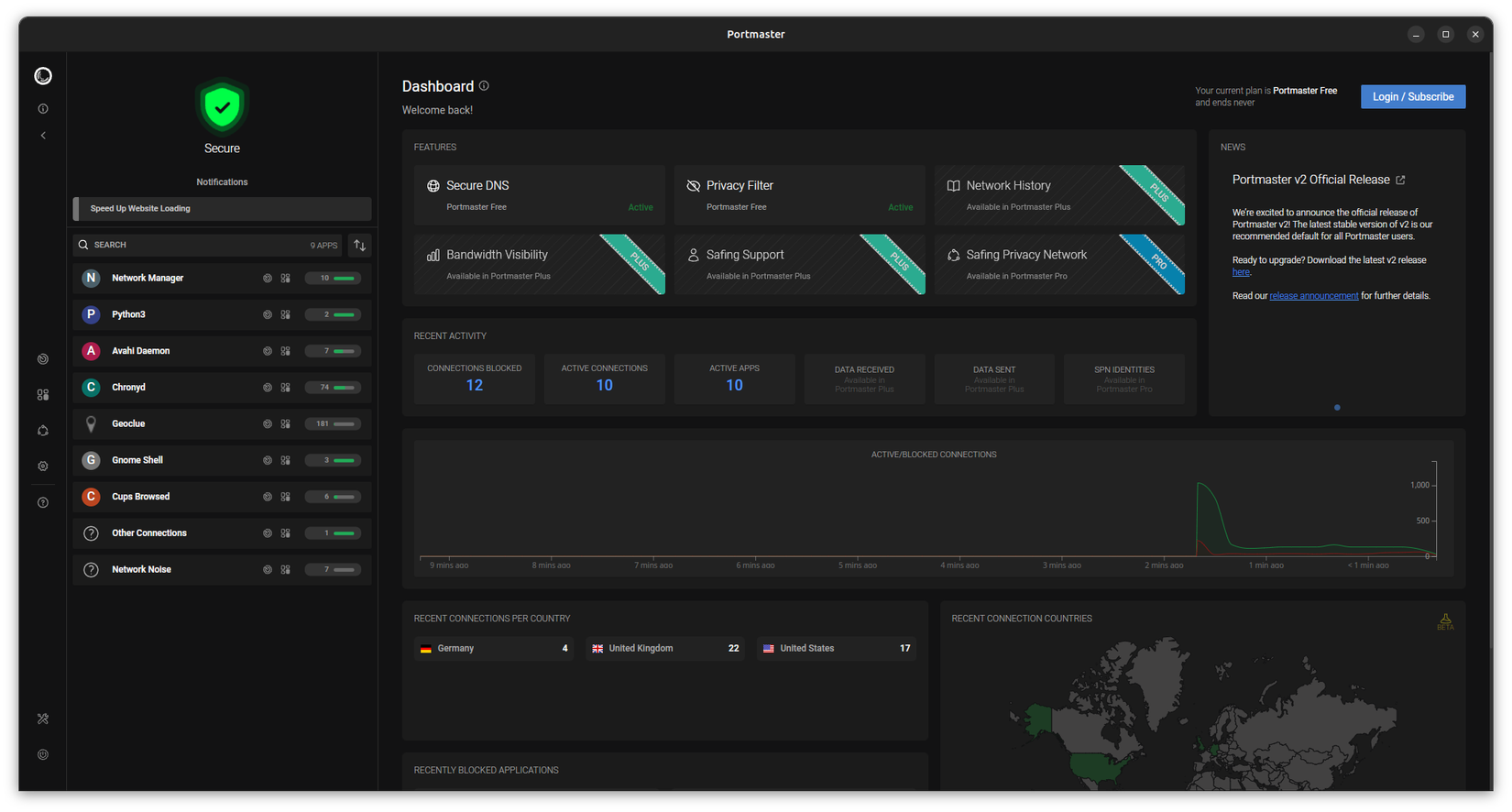The height and width of the screenshot is (812, 1512).
Task: Click the Portmaster logo in the sidebar
Action: click(x=43, y=76)
